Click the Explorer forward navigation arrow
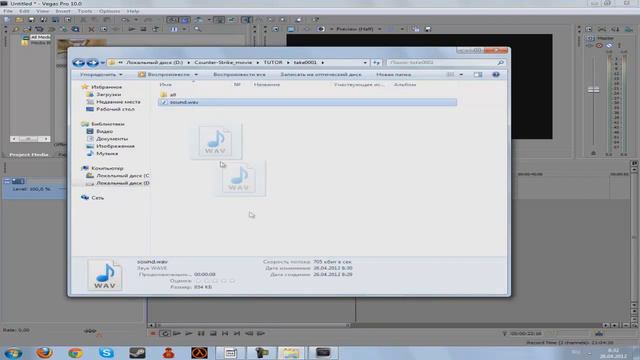The height and width of the screenshot is (360, 640). (x=93, y=62)
